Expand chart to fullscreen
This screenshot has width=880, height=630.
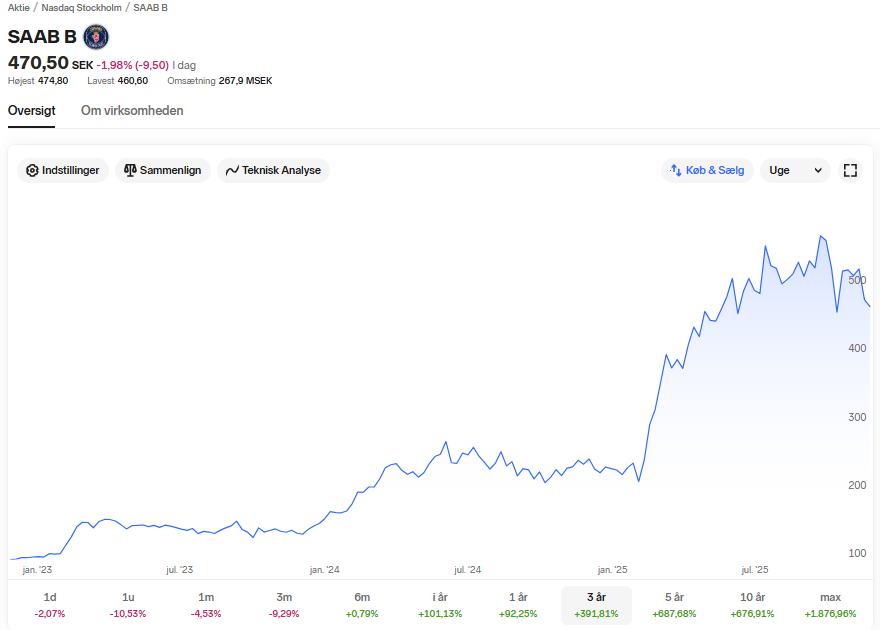click(850, 170)
